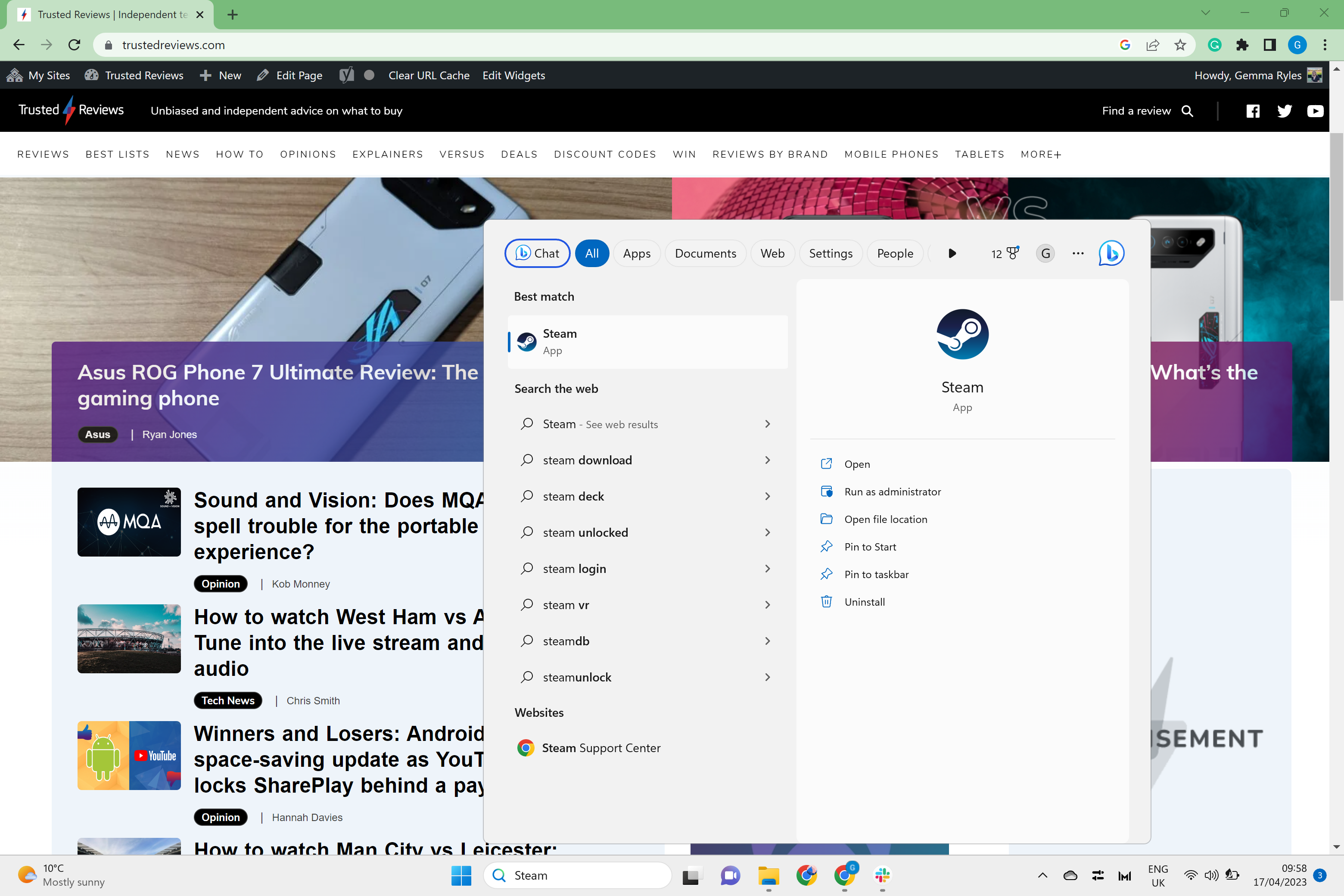Screen dimensions: 1344x896
Task: Open File Explorer from the taskbar
Action: tap(768, 875)
